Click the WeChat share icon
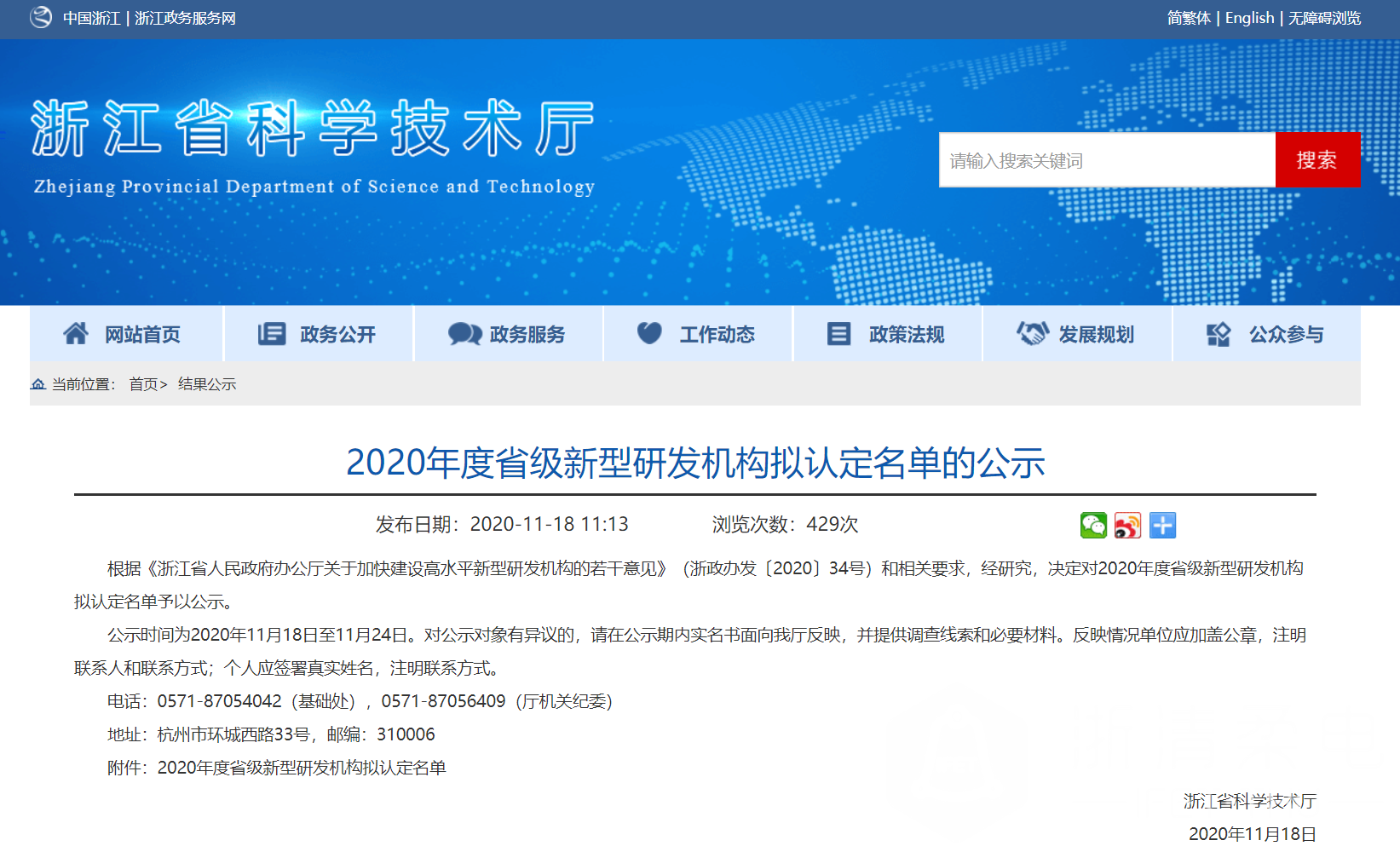 pyautogui.click(x=1093, y=526)
